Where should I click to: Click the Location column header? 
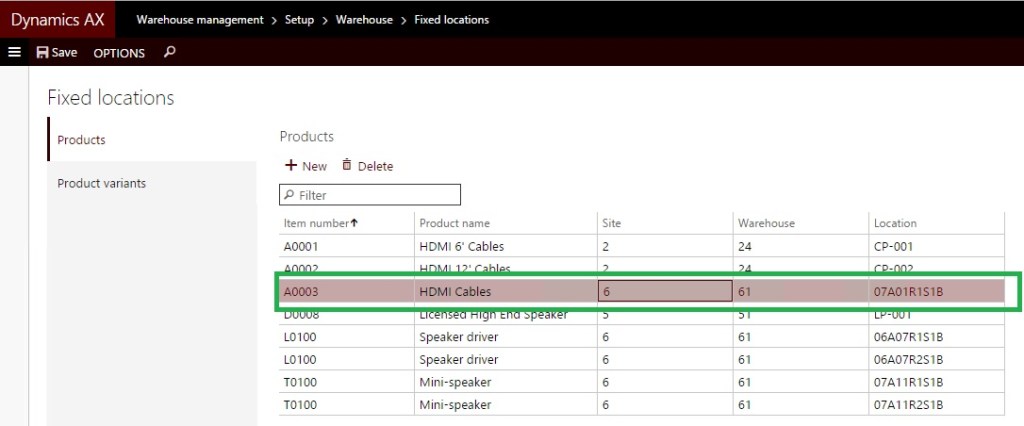tap(894, 223)
